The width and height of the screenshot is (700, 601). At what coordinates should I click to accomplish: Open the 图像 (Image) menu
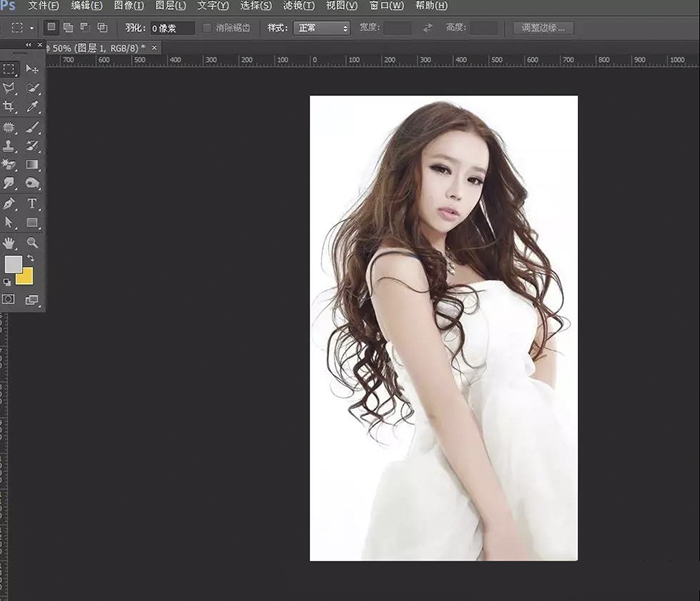(128, 6)
